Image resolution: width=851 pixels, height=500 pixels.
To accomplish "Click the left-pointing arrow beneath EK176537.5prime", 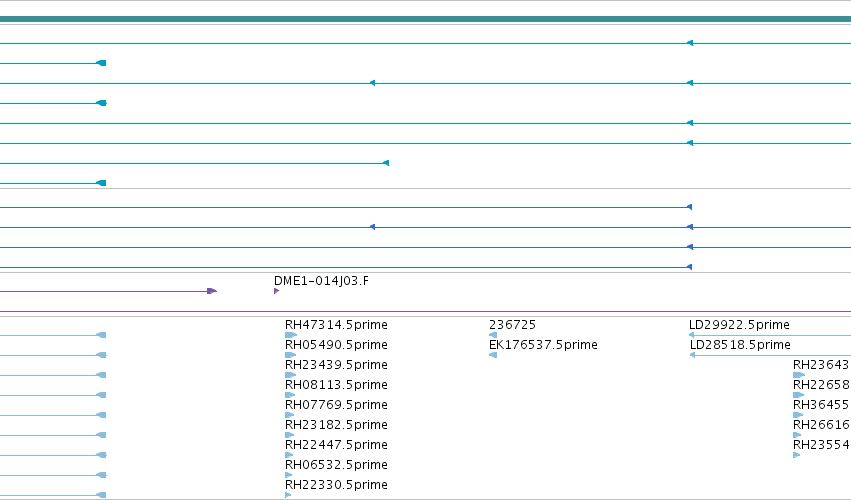I will click(493, 355).
